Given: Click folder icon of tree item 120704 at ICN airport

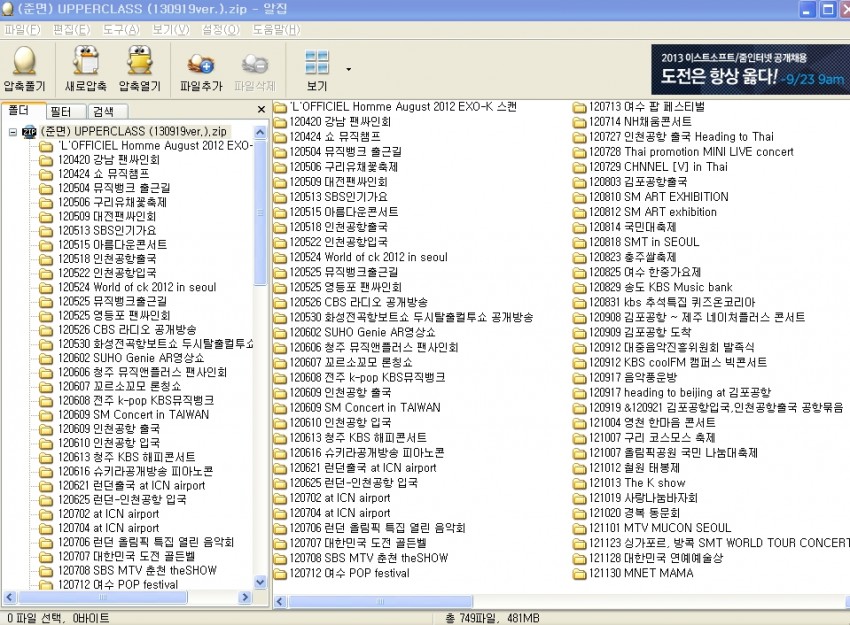Looking at the screenshot, I should [x=46, y=529].
